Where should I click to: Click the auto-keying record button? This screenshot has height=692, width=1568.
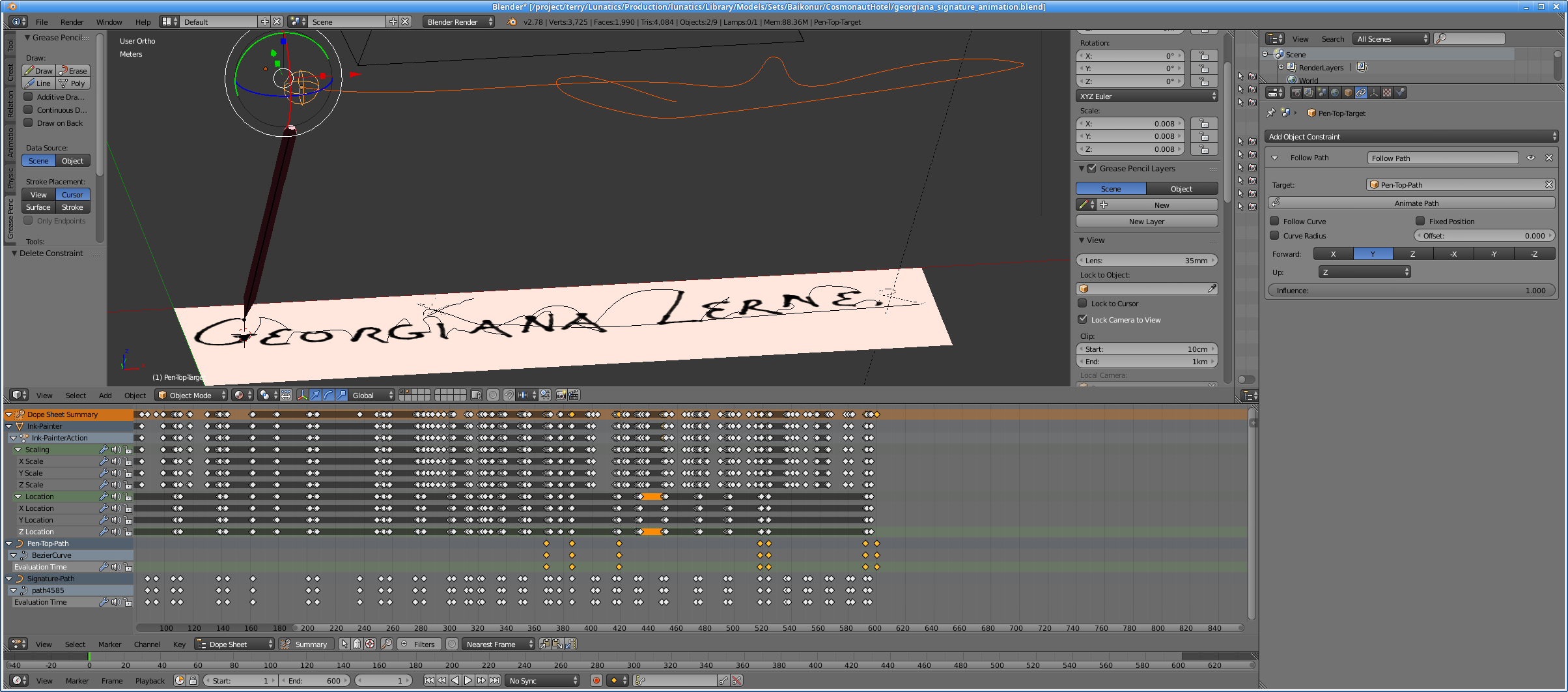[x=596, y=680]
